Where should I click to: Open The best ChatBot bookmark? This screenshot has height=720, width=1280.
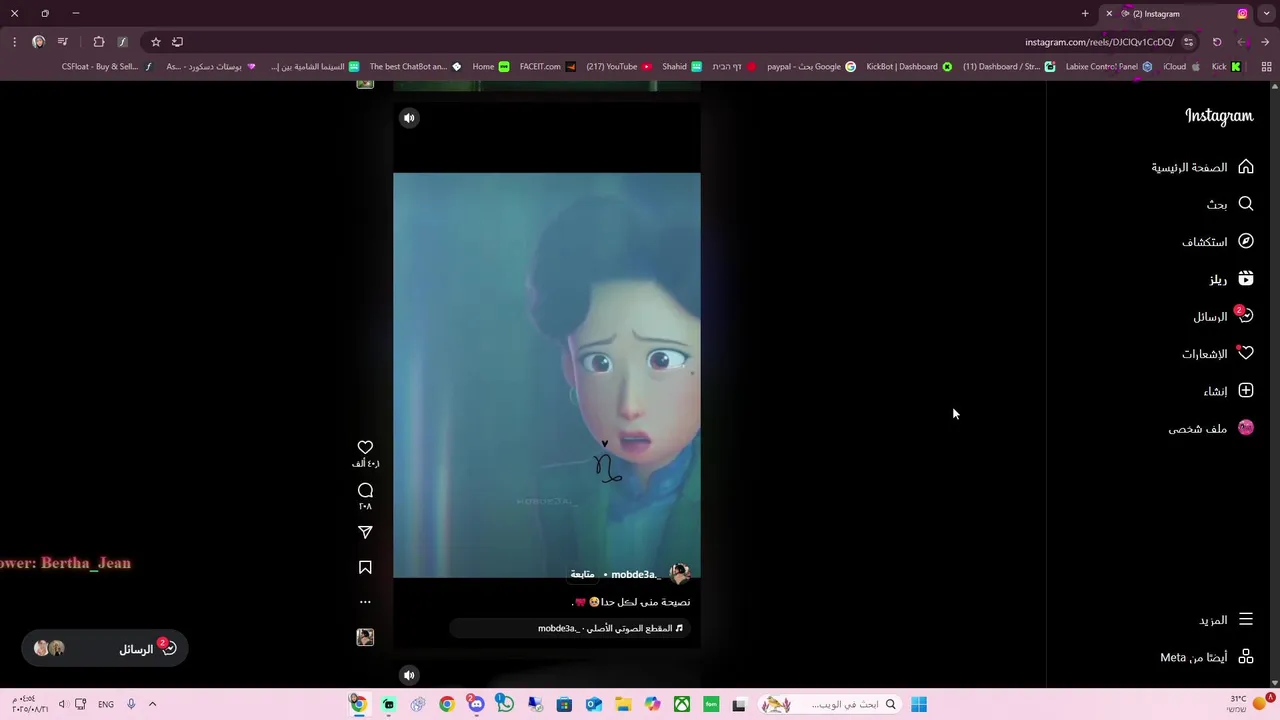point(415,67)
